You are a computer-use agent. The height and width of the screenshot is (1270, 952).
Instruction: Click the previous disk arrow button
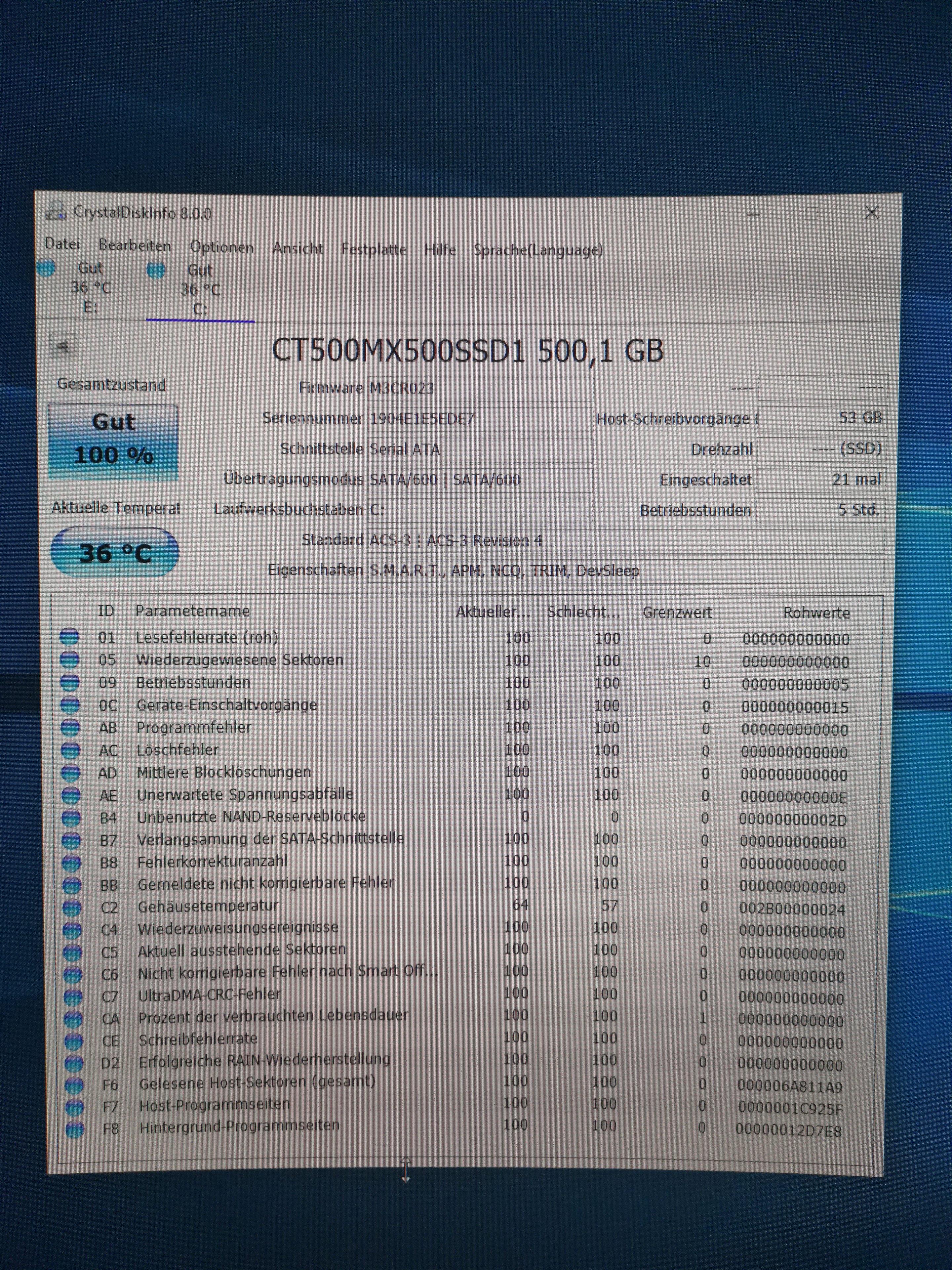pos(62,346)
